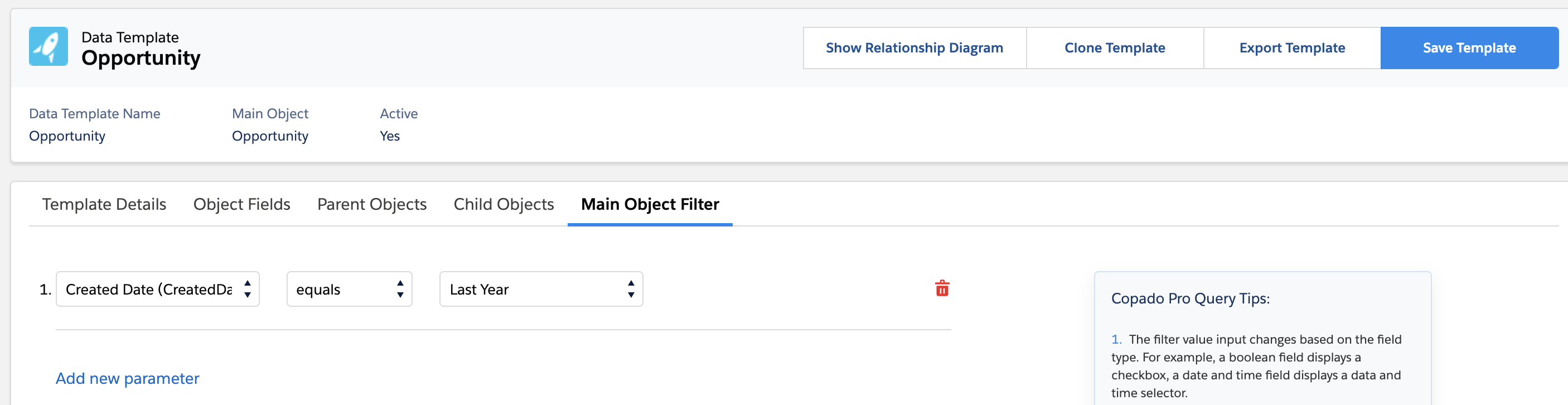1568x405 pixels.
Task: Switch to the Template Details tab
Action: pyautogui.click(x=104, y=204)
